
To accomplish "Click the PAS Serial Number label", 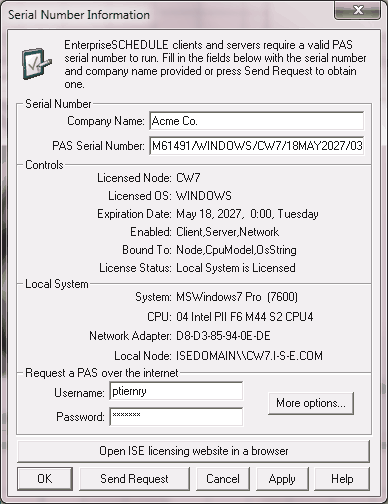I will pyautogui.click(x=98, y=146).
